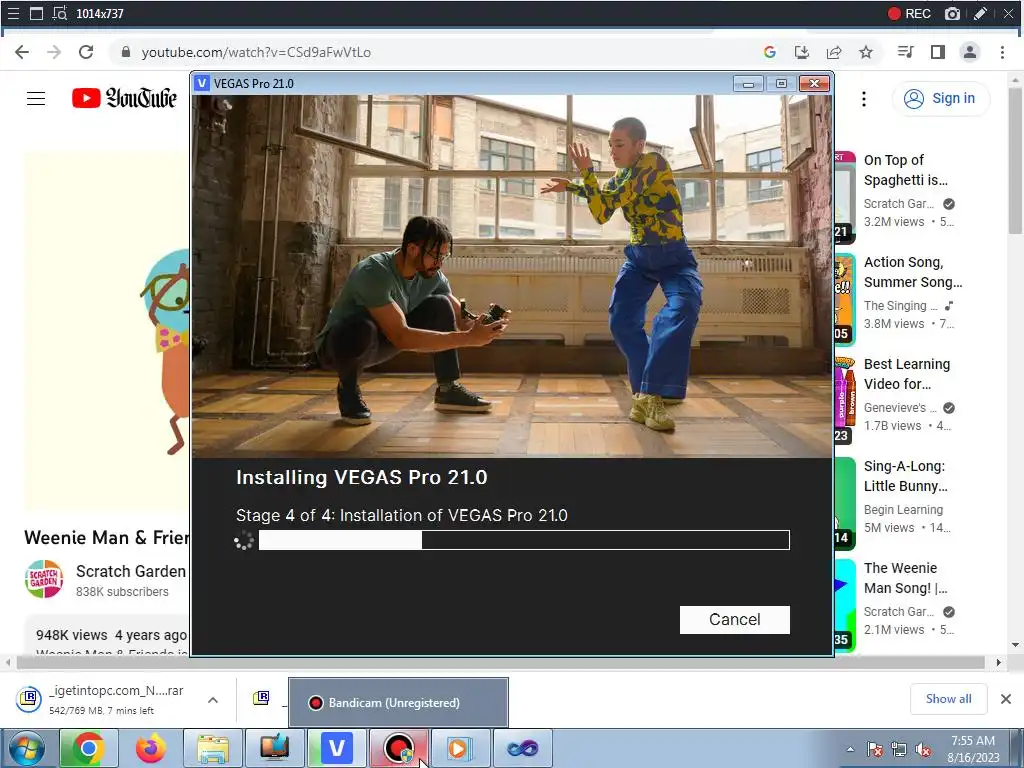The height and width of the screenshot is (768, 1024).
Task: Click the 'Installing VEGAS Pro 21.0' heading
Action: pos(362,477)
